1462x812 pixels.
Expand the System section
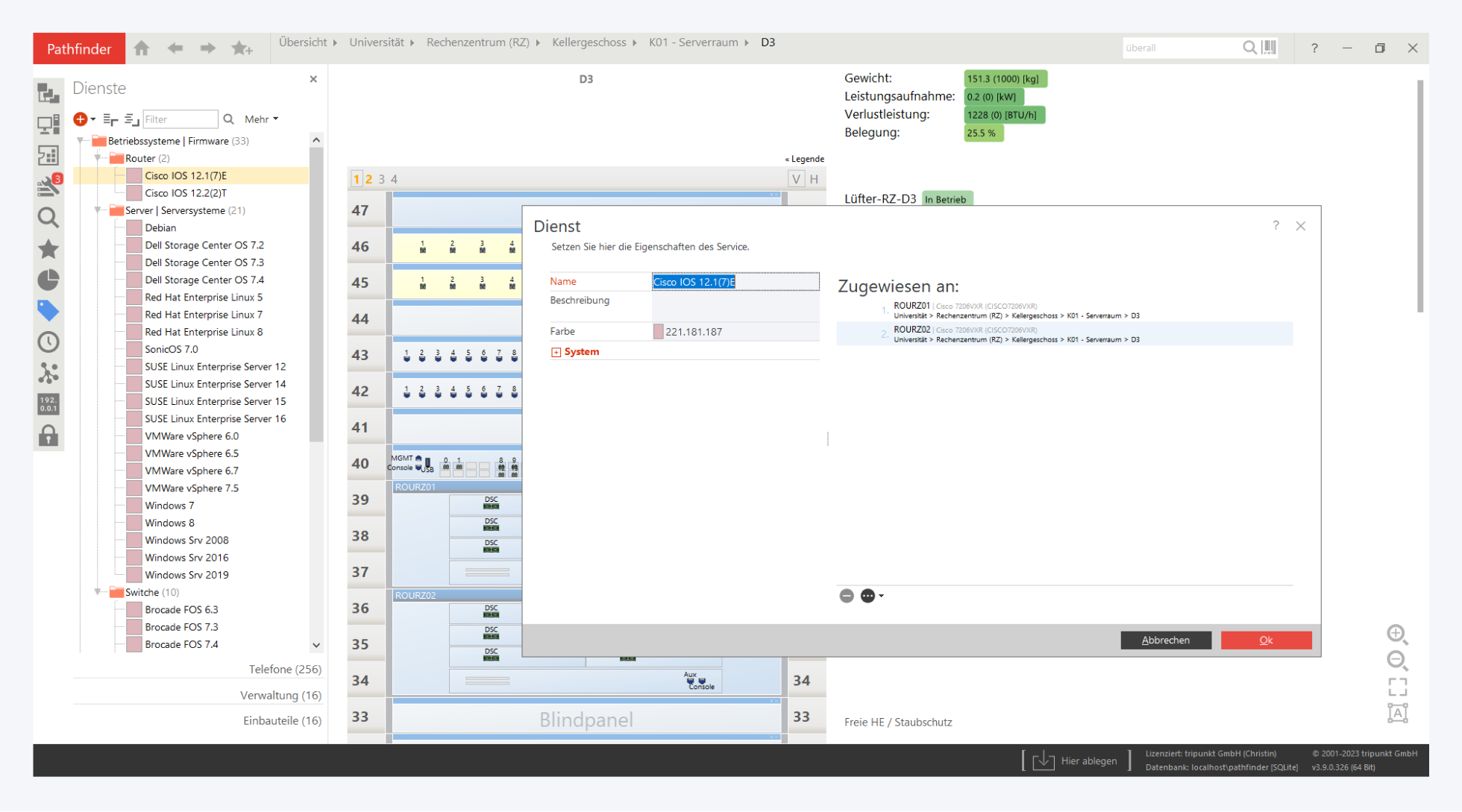click(556, 352)
